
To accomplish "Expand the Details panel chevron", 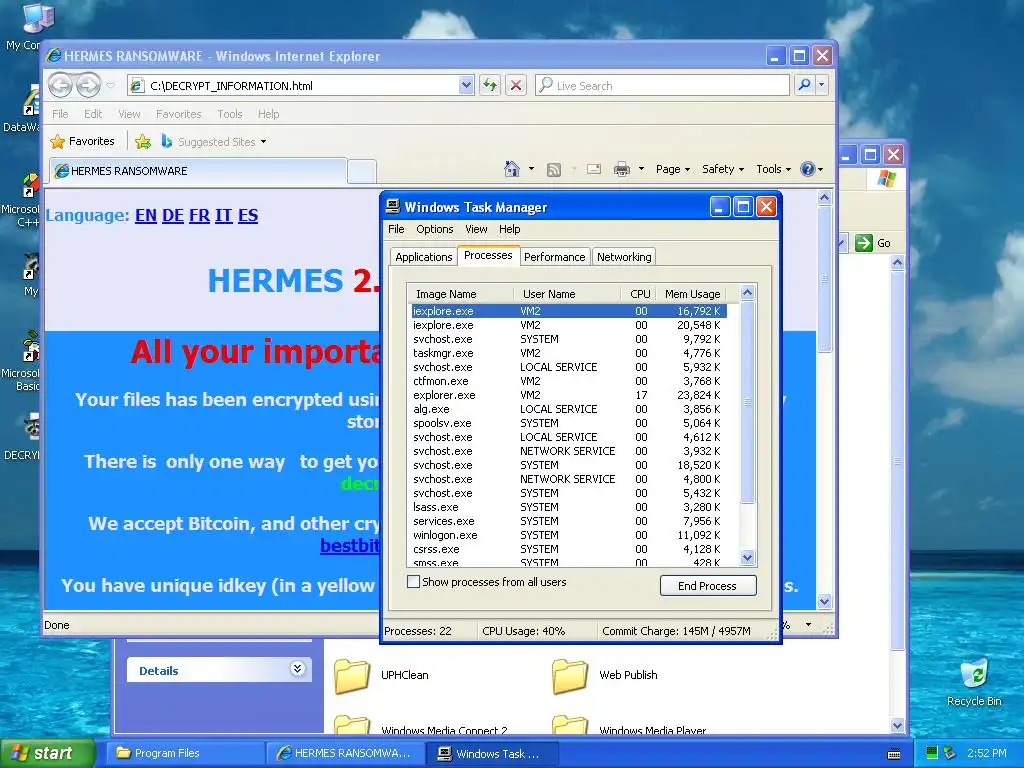I will (297, 669).
